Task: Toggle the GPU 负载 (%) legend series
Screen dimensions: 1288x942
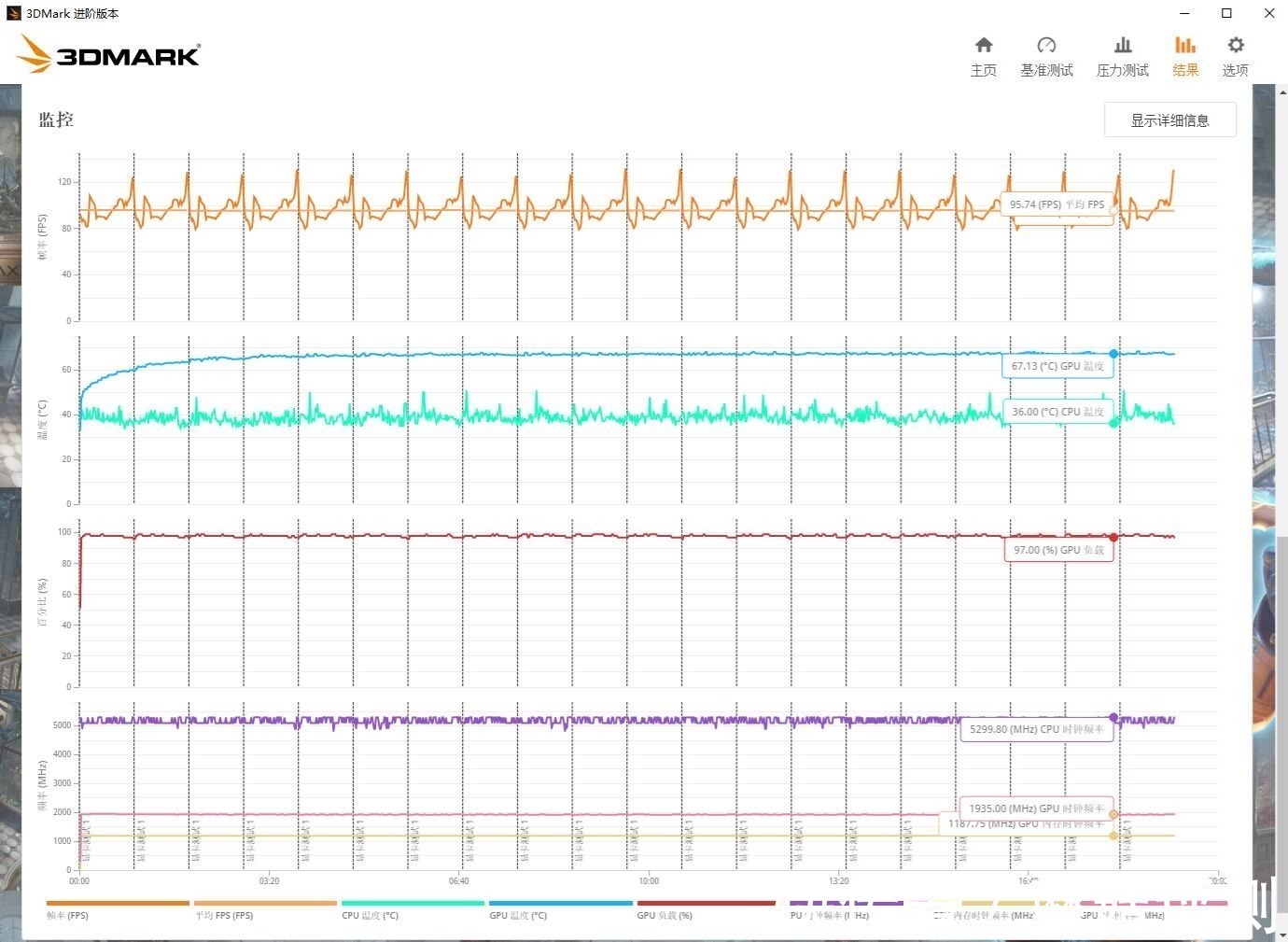Action: 707,909
